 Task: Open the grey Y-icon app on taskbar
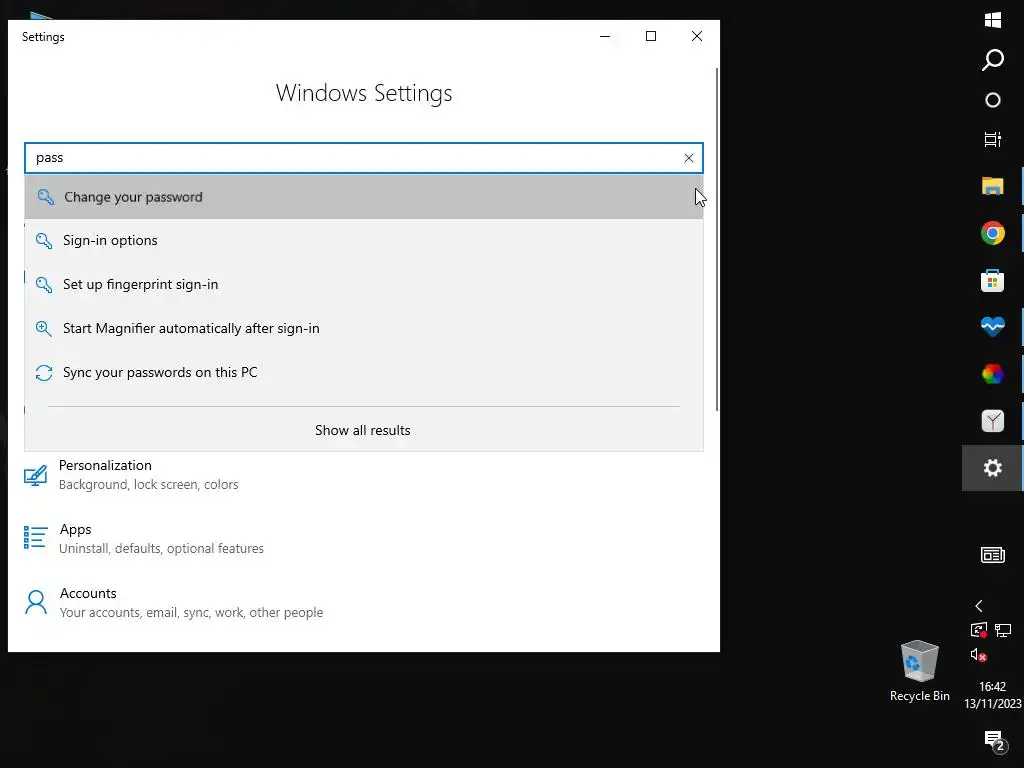993,421
